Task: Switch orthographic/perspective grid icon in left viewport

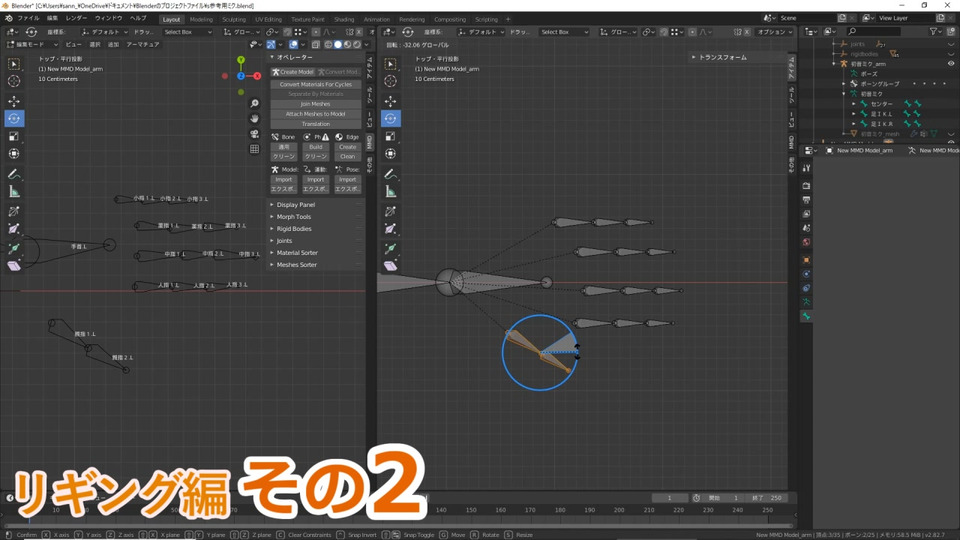Action: [x=254, y=149]
